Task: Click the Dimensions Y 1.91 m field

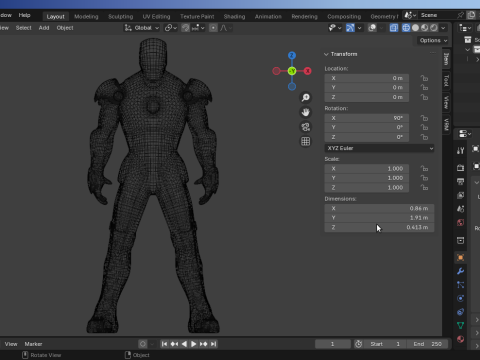Action: [x=379, y=218]
